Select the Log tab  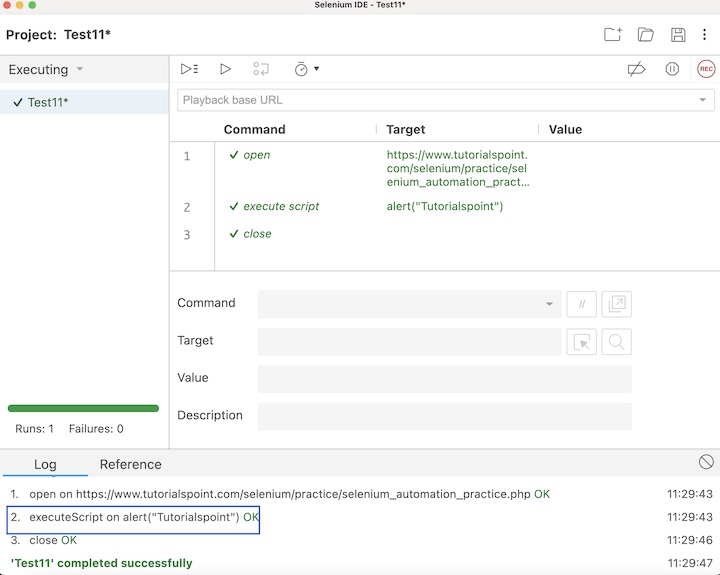click(45, 464)
